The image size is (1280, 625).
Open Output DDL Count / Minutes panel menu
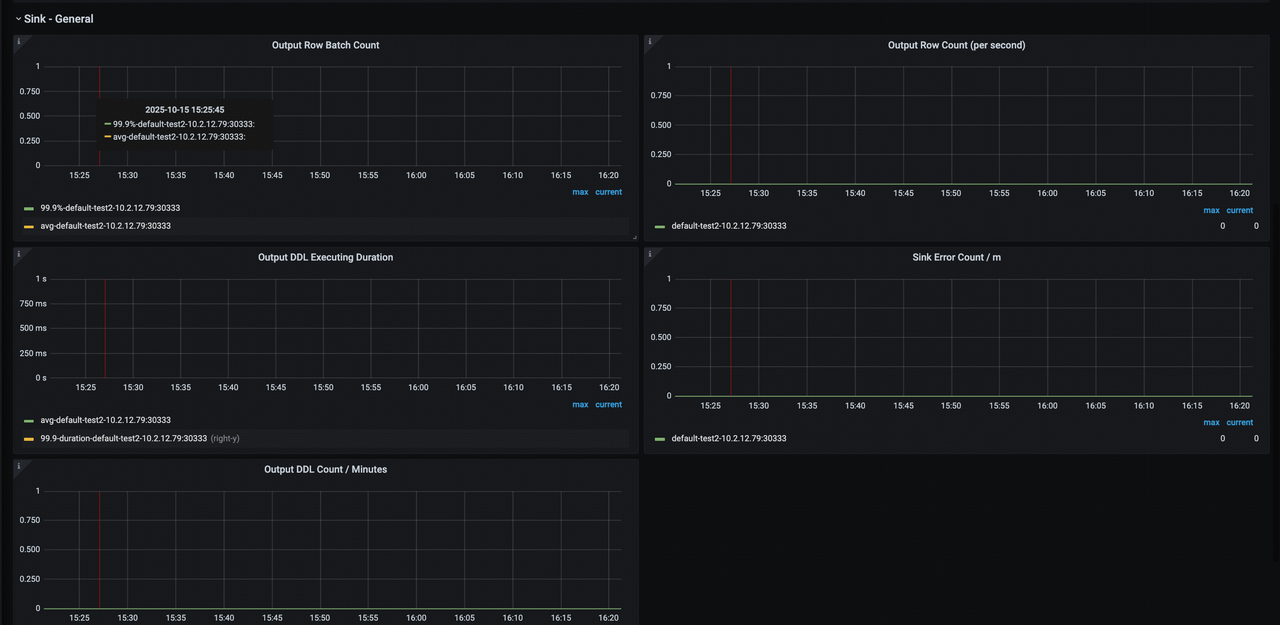tap(325, 469)
